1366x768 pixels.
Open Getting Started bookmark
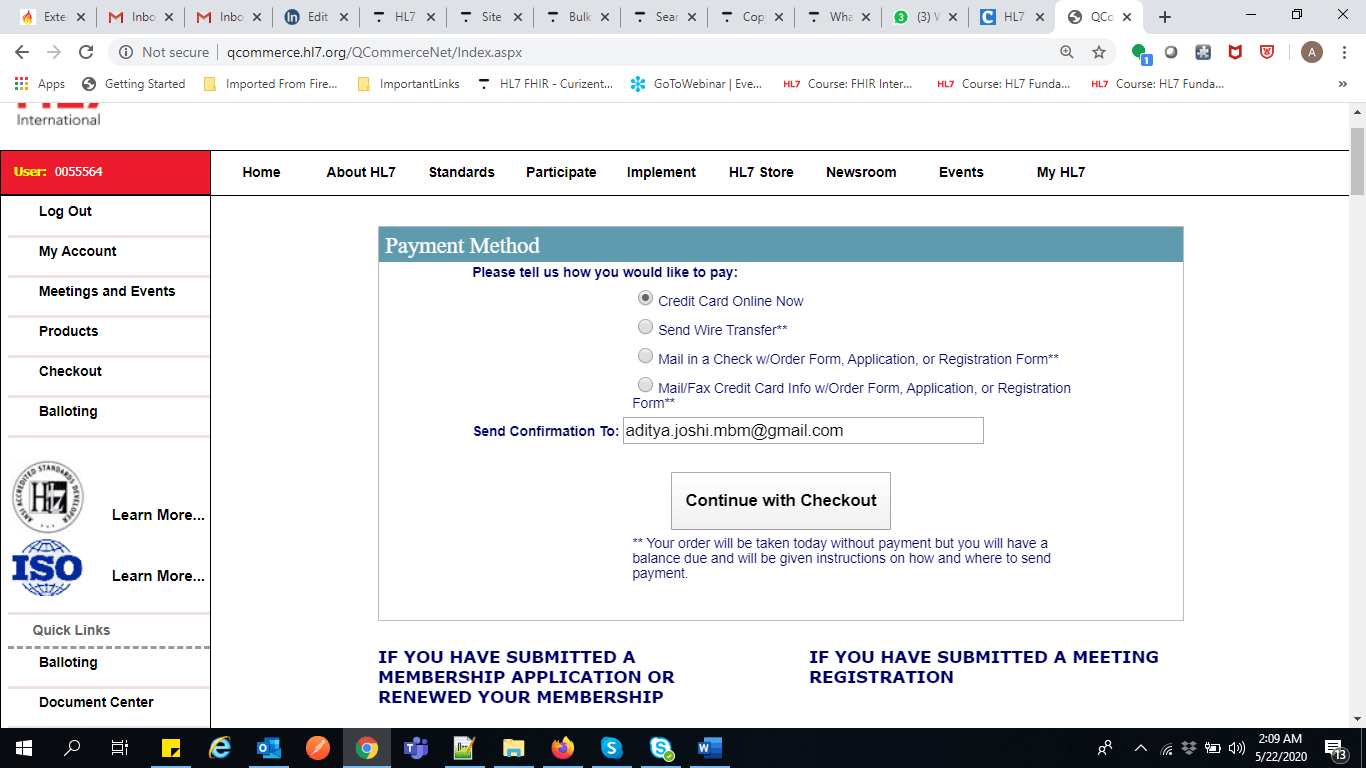pos(134,84)
